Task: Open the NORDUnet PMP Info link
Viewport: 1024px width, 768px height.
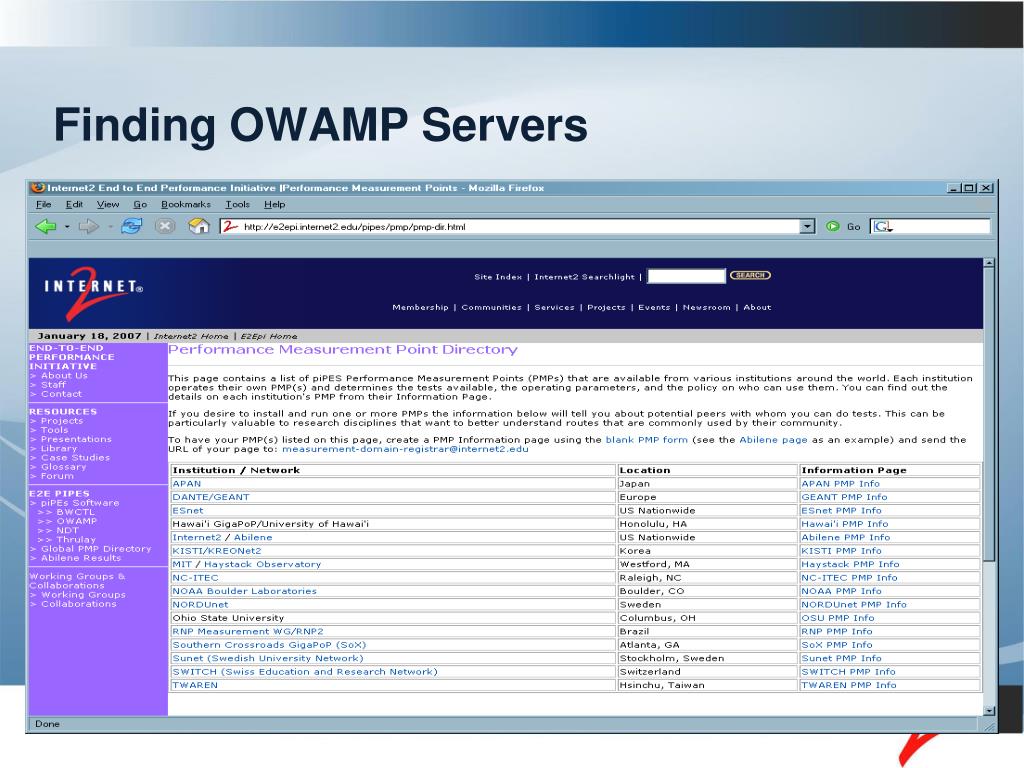Action: click(x=854, y=605)
